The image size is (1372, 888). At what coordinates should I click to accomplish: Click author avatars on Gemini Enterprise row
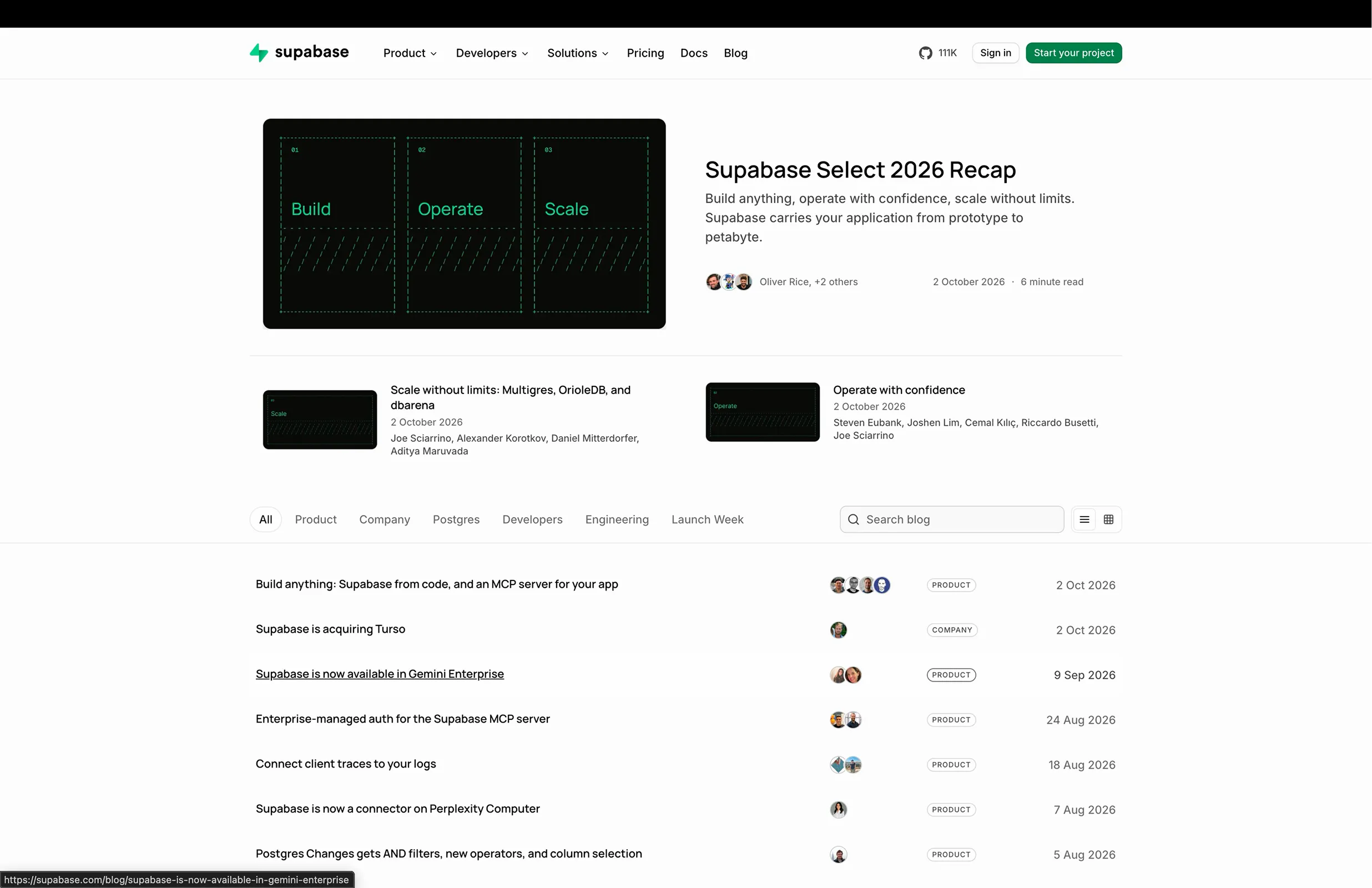click(x=846, y=675)
